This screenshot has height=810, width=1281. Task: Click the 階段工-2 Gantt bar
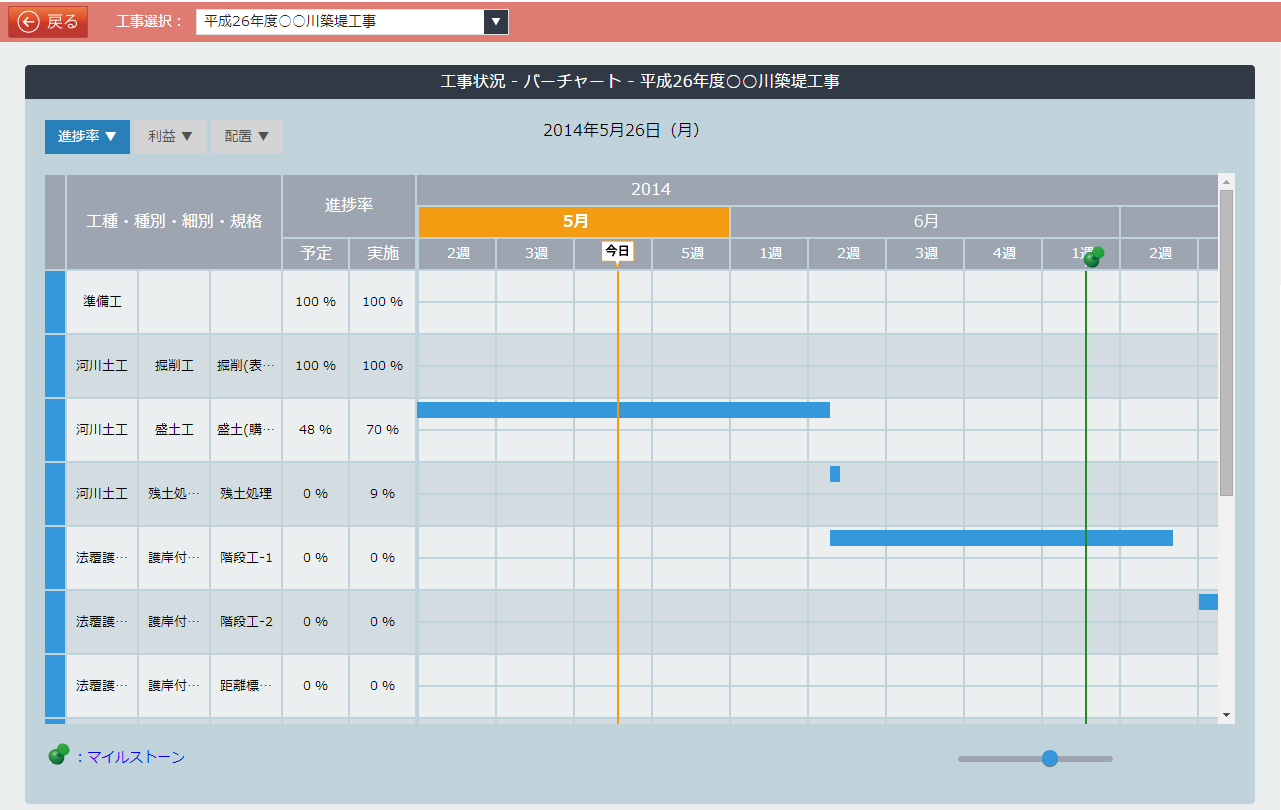point(1208,602)
